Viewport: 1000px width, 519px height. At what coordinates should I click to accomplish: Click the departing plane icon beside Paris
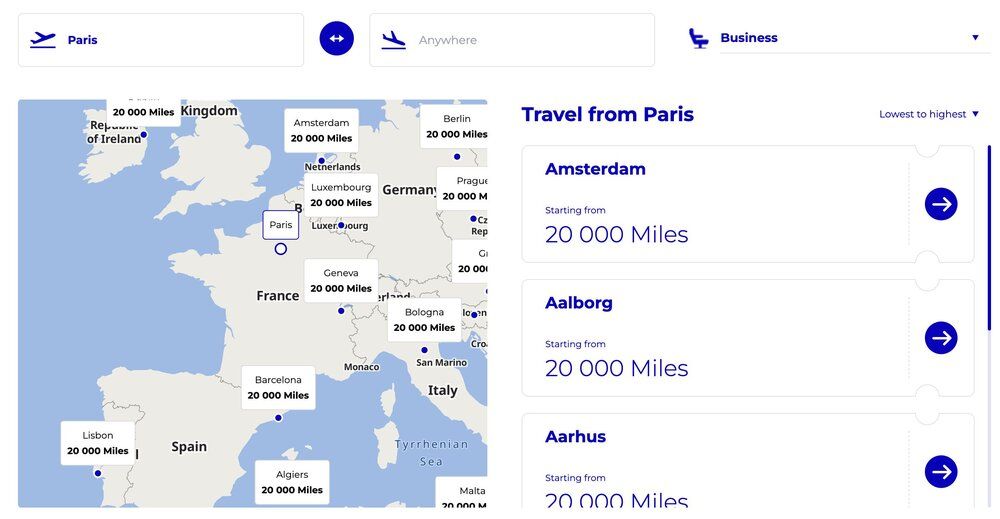click(x=43, y=40)
